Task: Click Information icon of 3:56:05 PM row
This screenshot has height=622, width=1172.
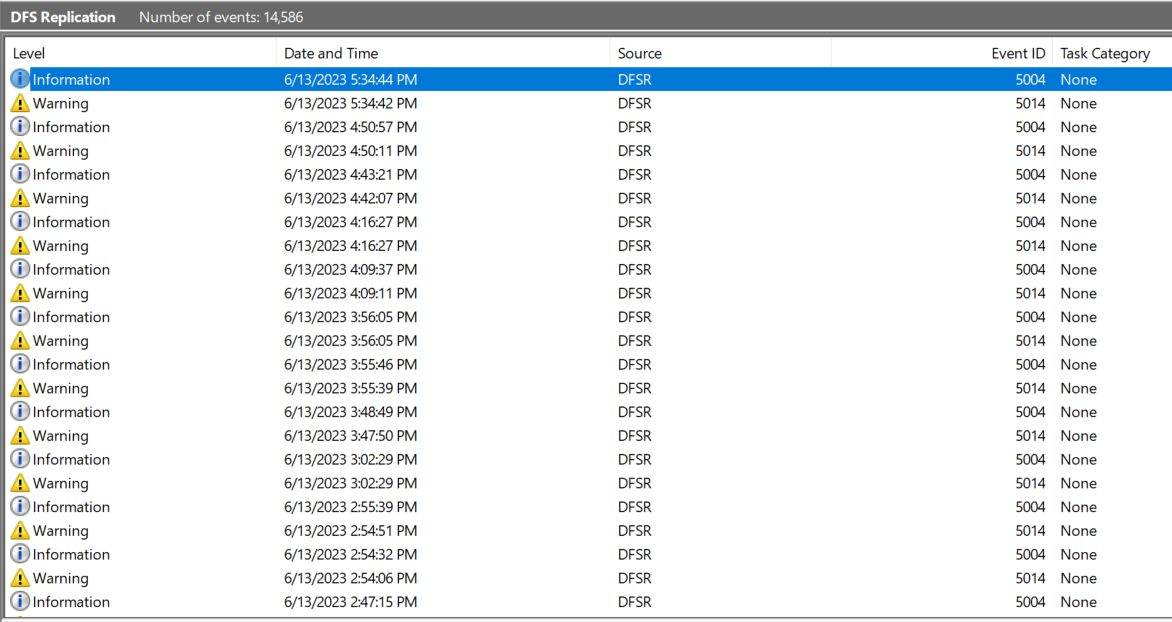Action: coord(20,316)
